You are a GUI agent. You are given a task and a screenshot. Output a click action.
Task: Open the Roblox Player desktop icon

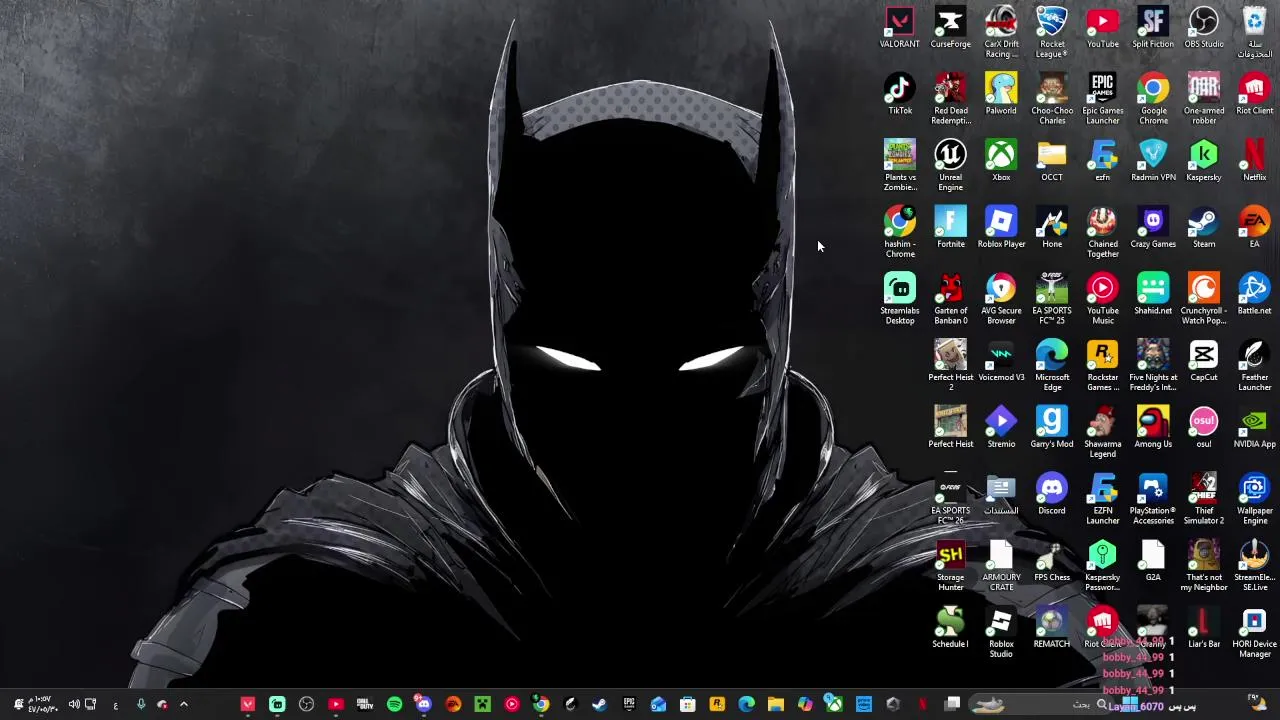[1001, 228]
